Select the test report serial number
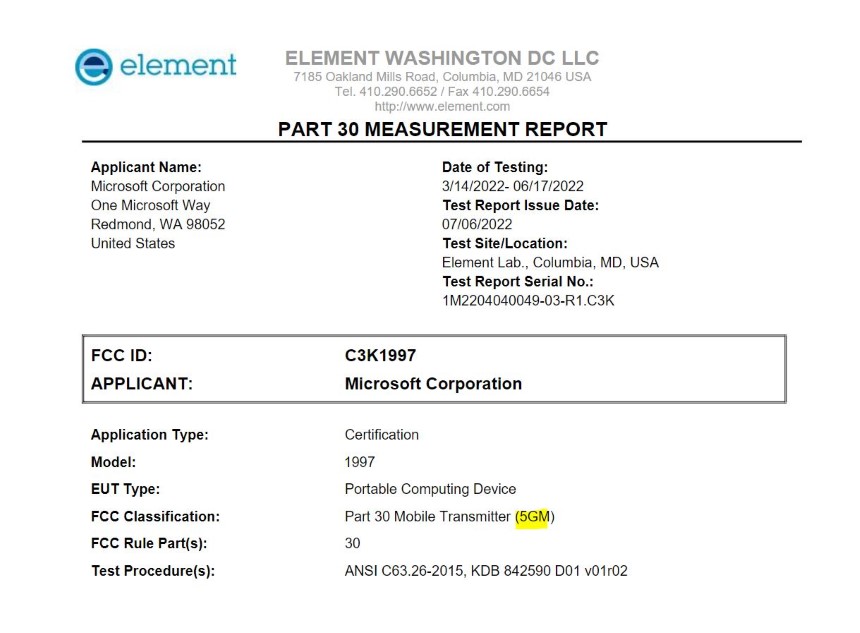Viewport: 860px width, 633px height. (x=528, y=301)
